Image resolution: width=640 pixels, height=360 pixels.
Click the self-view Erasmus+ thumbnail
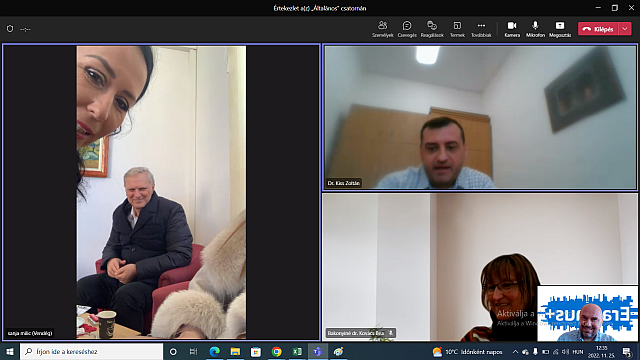coord(587,313)
